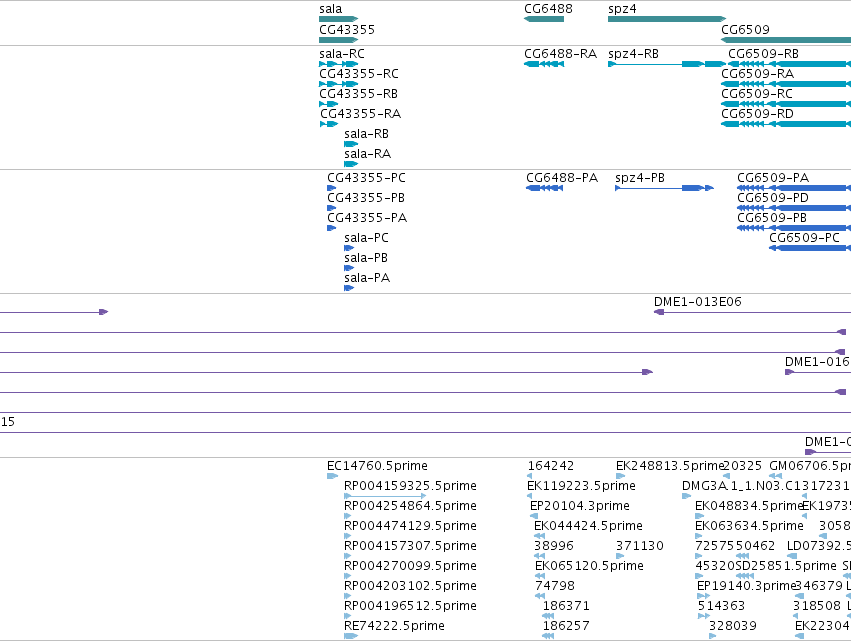The height and width of the screenshot is (641, 851).
Task: Select the 74798 EST feature
Action: (x=540, y=596)
